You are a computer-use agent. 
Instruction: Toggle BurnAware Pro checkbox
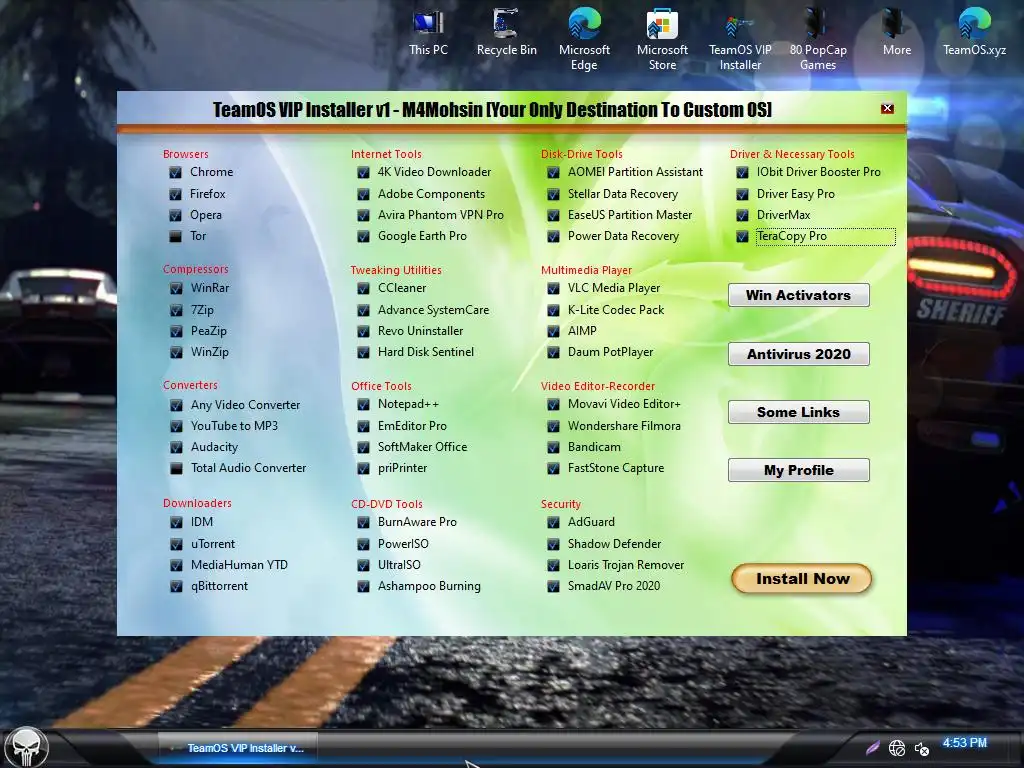click(363, 522)
